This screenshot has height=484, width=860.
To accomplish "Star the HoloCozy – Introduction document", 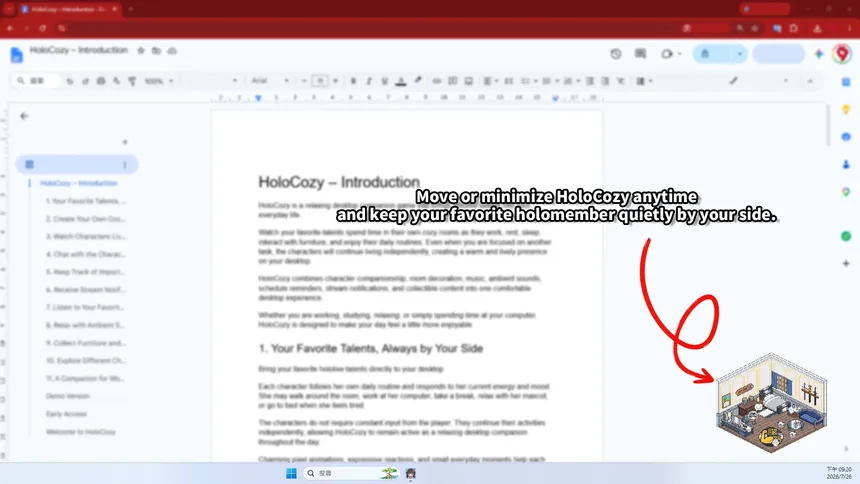I will click(141, 50).
